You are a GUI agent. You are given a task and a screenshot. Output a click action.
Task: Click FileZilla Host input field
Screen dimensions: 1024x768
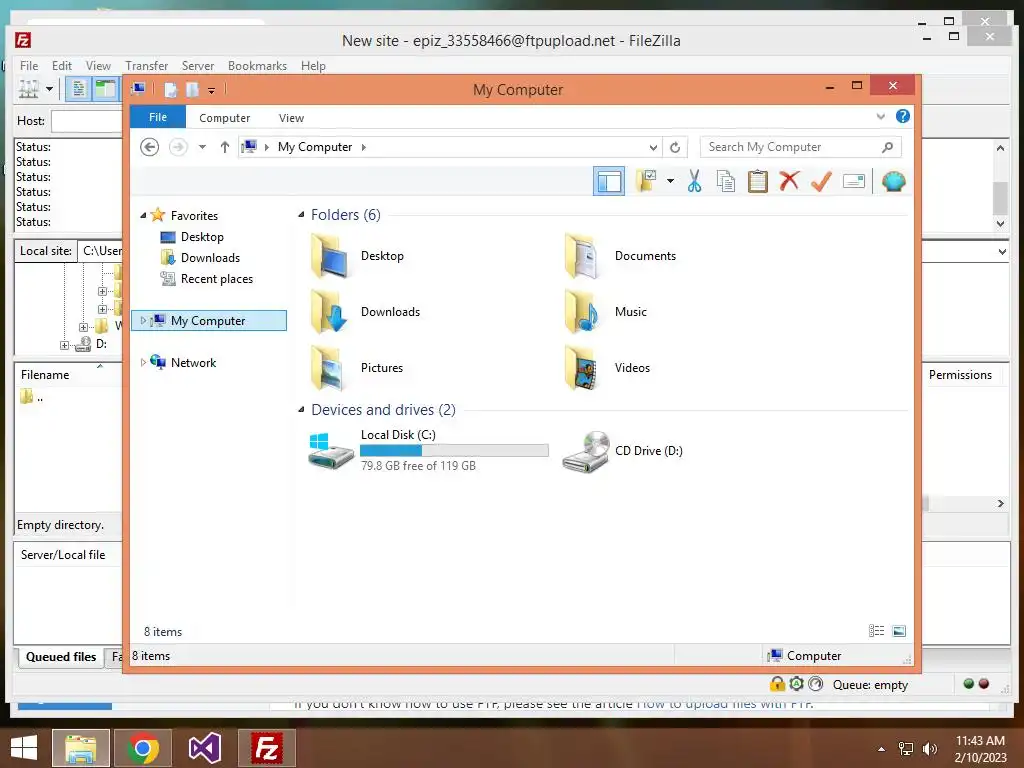[x=87, y=121]
